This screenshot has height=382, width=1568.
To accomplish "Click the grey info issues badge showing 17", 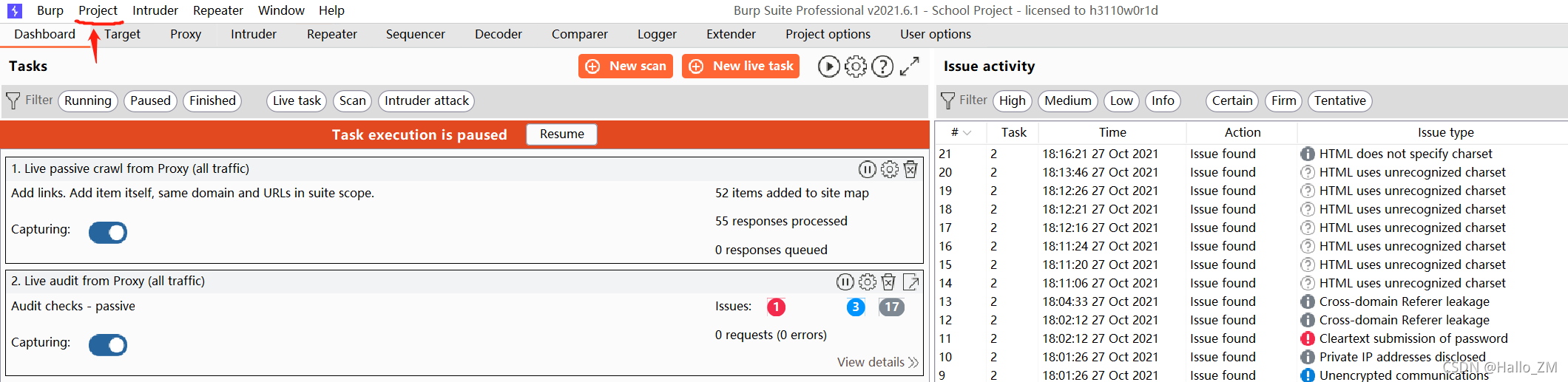I will (x=892, y=307).
